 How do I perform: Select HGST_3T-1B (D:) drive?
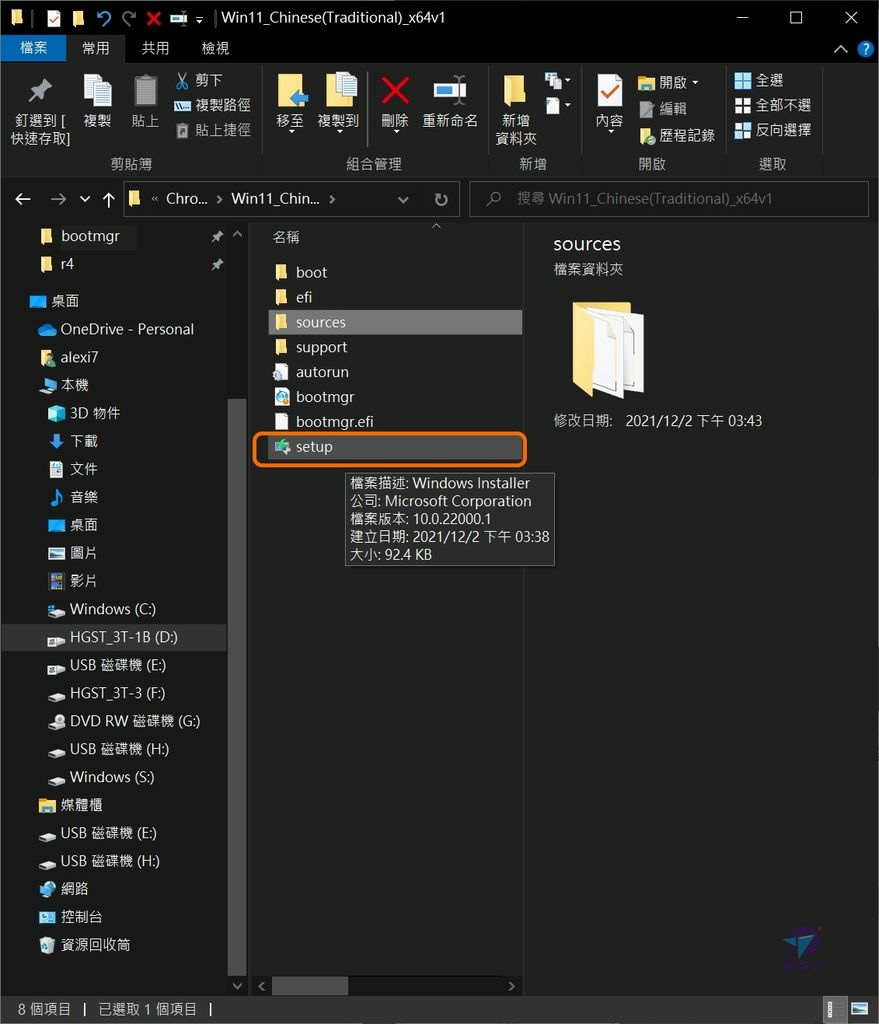[113, 637]
